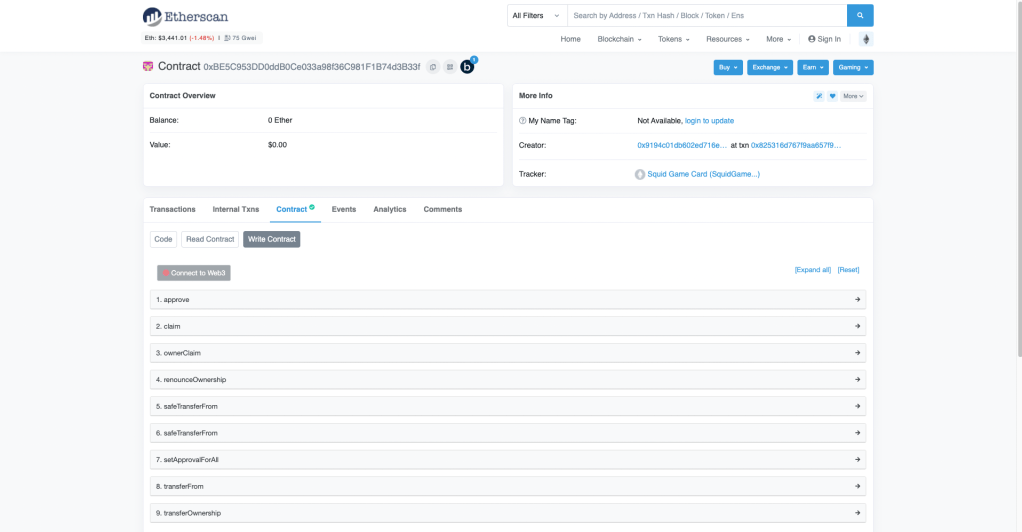
Task: Open the Squid Game Card tracker link
Action: point(703,174)
